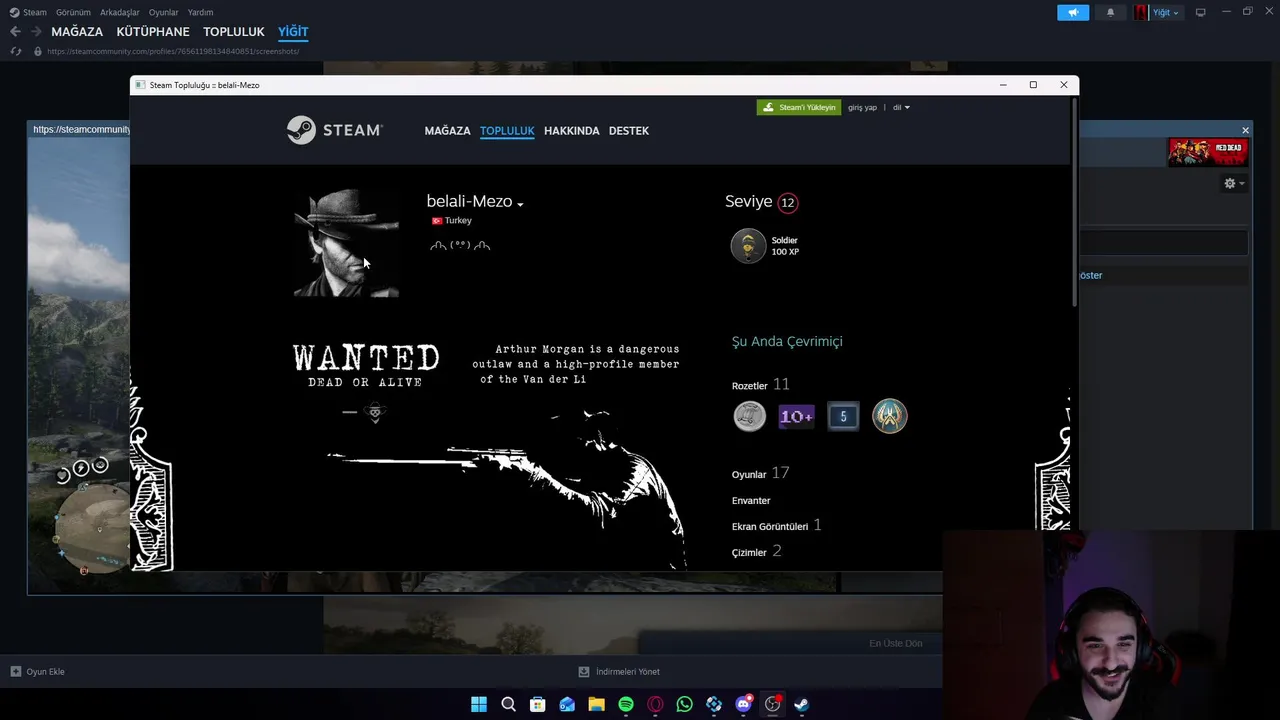
Task: Open the Soldier badge icon
Action: tap(748, 246)
